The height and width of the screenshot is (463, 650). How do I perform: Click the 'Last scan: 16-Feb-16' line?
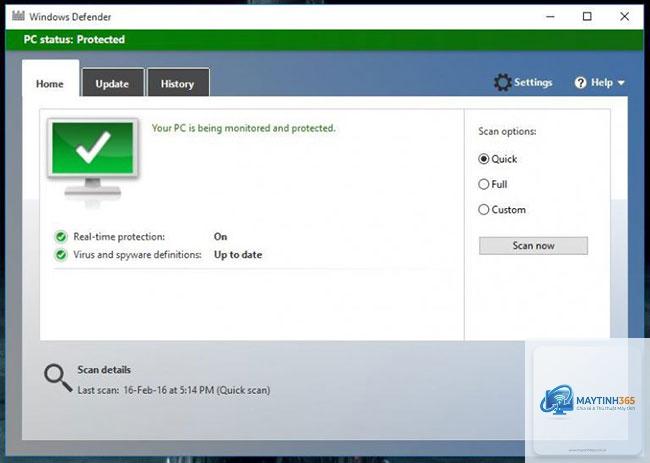[174, 390]
